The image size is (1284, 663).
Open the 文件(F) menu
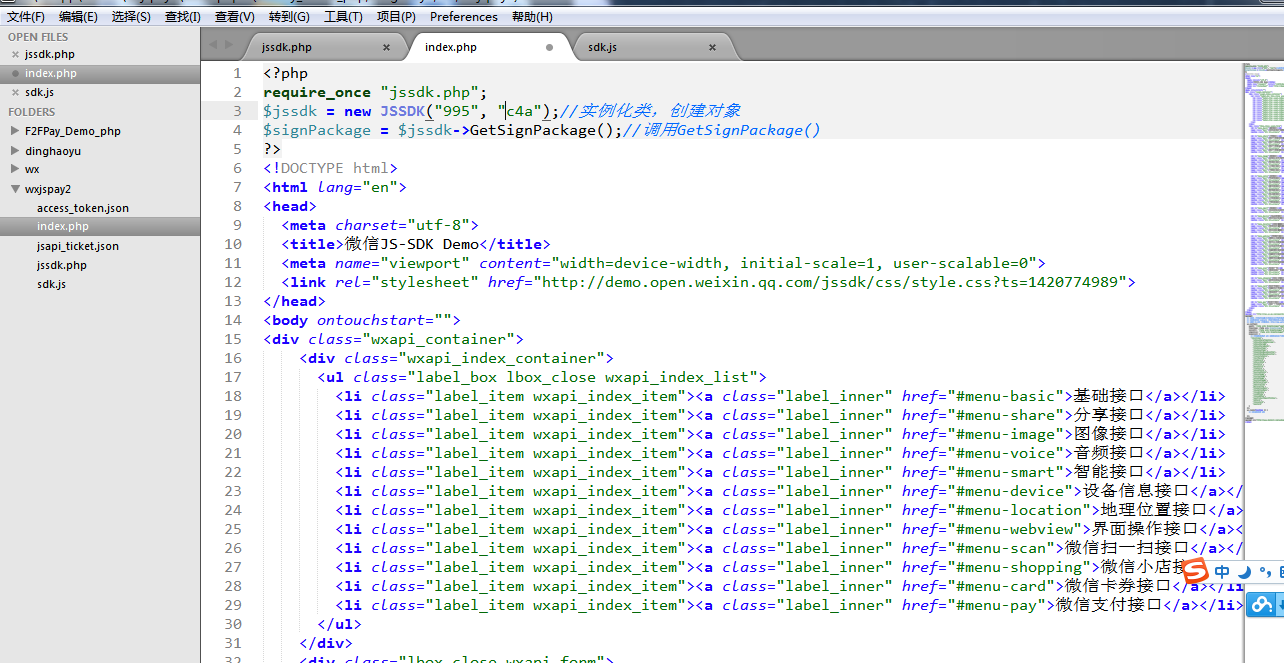click(x=26, y=17)
